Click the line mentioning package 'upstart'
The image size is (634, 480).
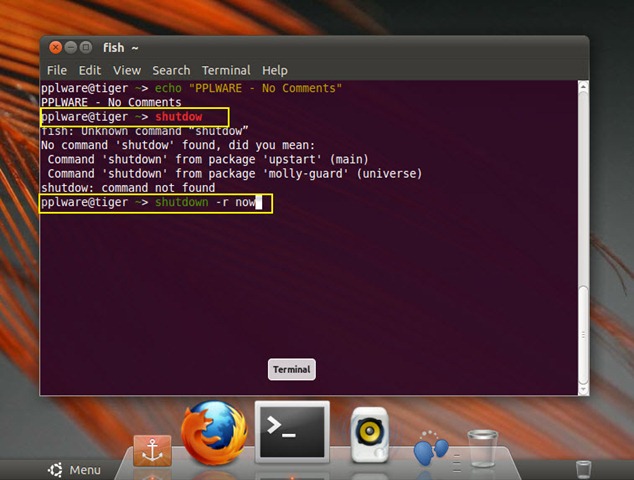(208, 159)
